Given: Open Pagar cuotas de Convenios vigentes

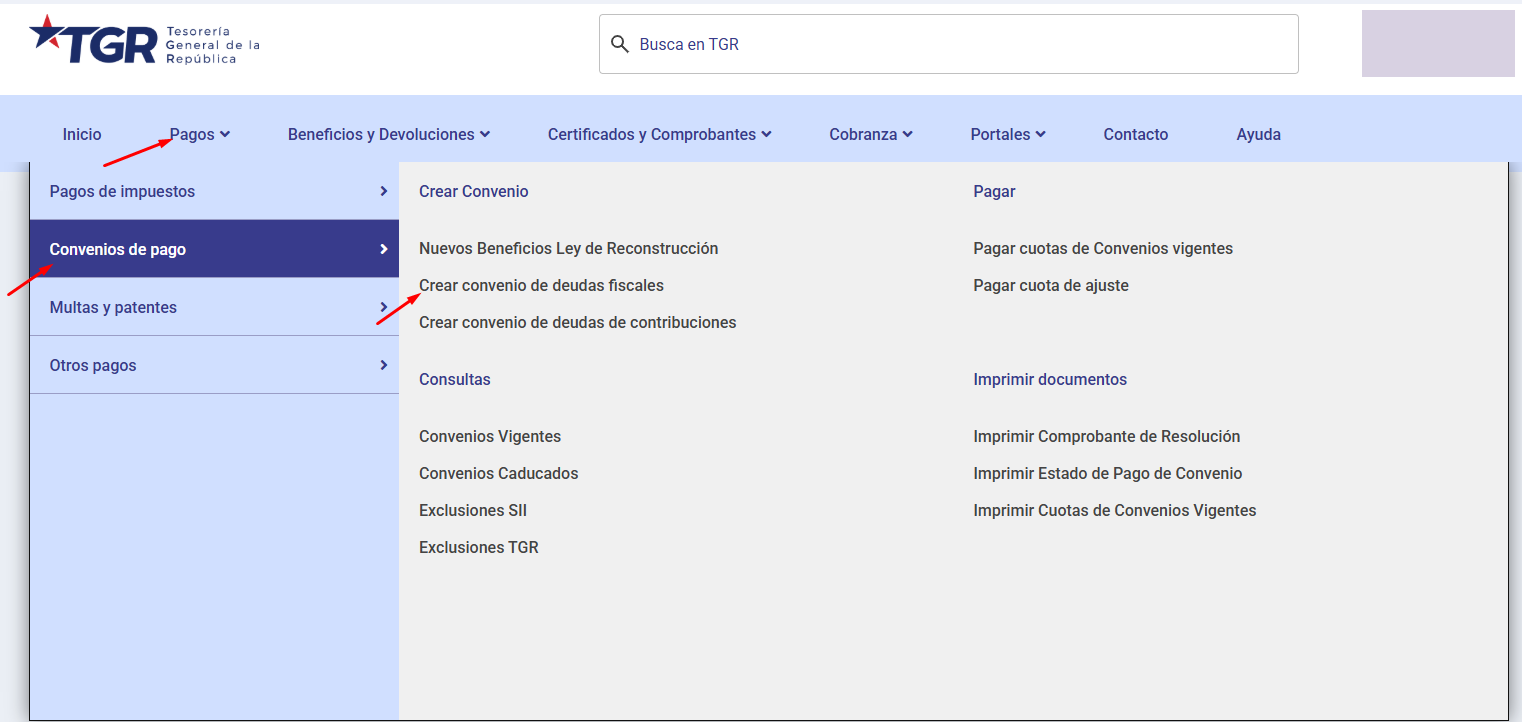Looking at the screenshot, I should click(x=1103, y=248).
